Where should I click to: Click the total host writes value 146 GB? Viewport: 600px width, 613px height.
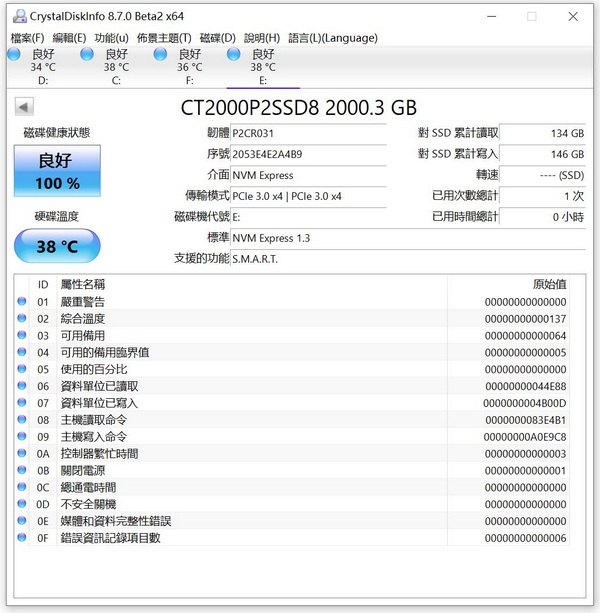click(x=543, y=154)
